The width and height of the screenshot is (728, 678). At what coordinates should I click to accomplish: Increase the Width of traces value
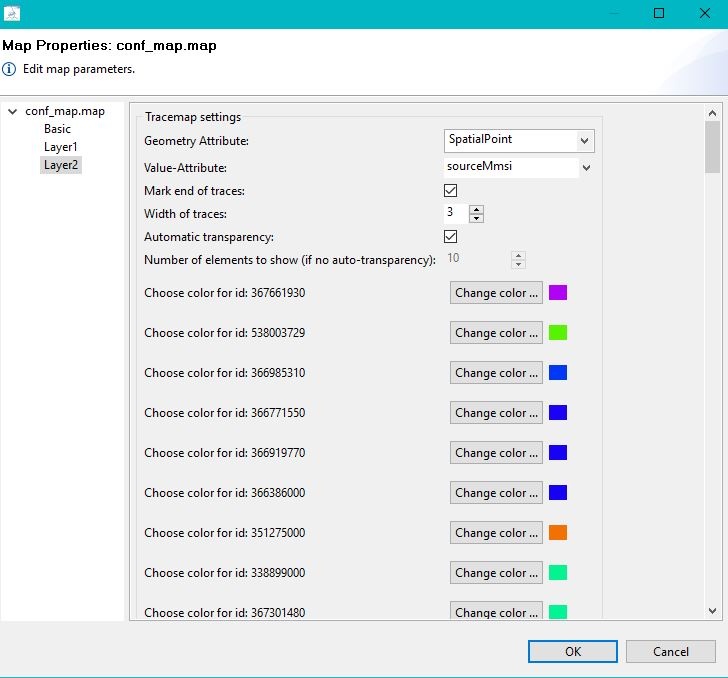click(x=477, y=208)
